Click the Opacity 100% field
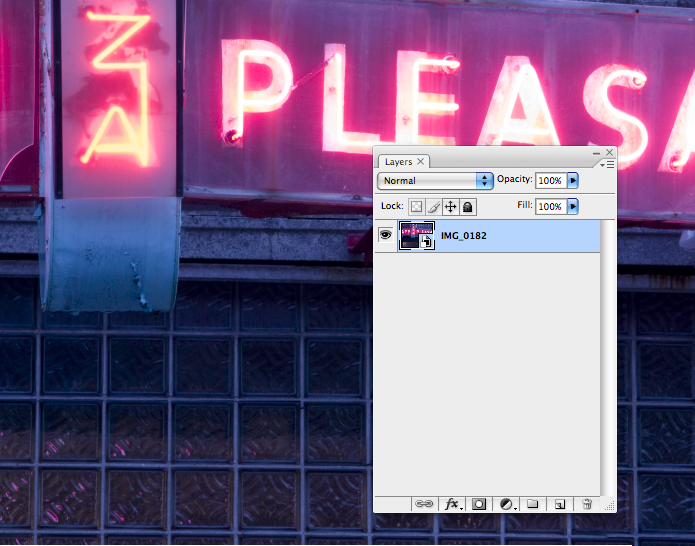 coord(551,181)
